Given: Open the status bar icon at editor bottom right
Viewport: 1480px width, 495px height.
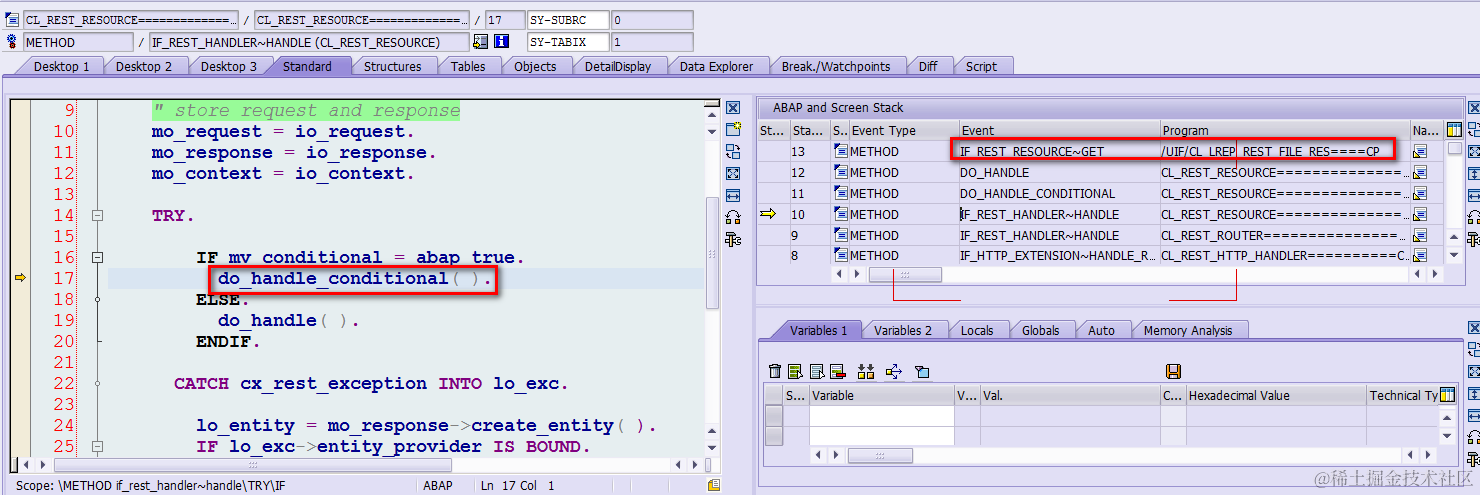Looking at the screenshot, I should click(714, 485).
